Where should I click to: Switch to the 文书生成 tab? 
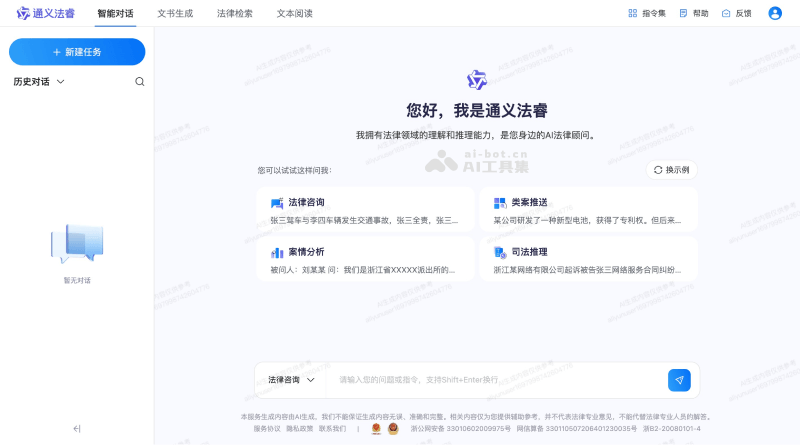point(175,13)
